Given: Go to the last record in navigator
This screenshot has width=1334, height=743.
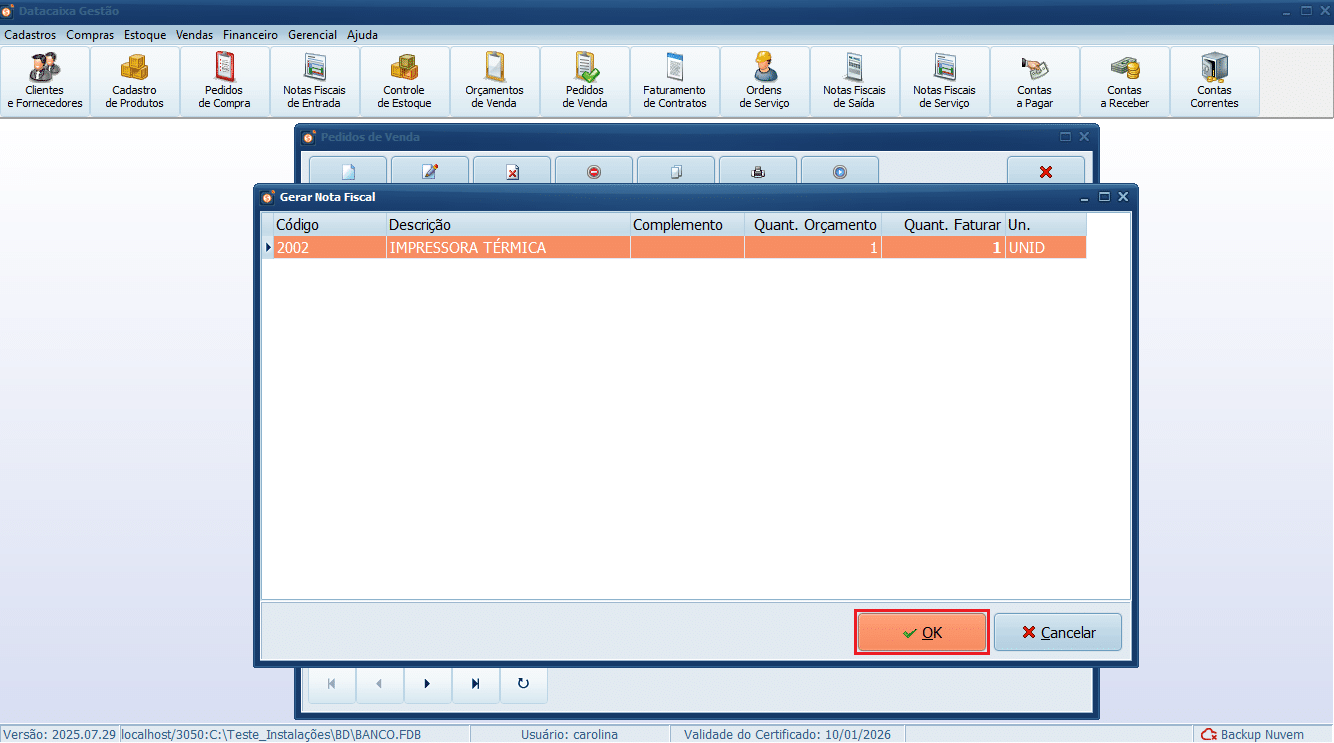Looking at the screenshot, I should (x=476, y=684).
